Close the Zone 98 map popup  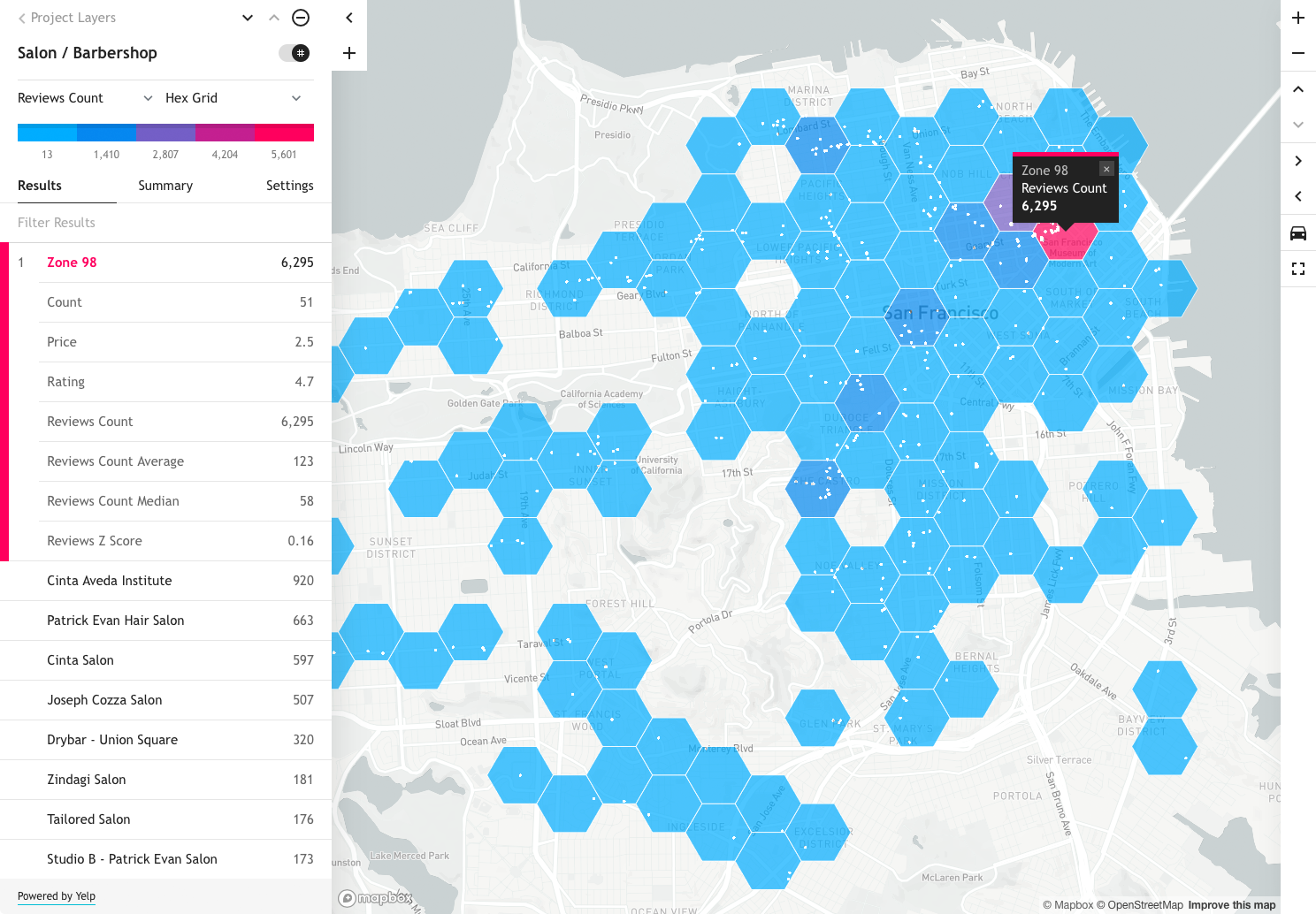tap(1106, 169)
